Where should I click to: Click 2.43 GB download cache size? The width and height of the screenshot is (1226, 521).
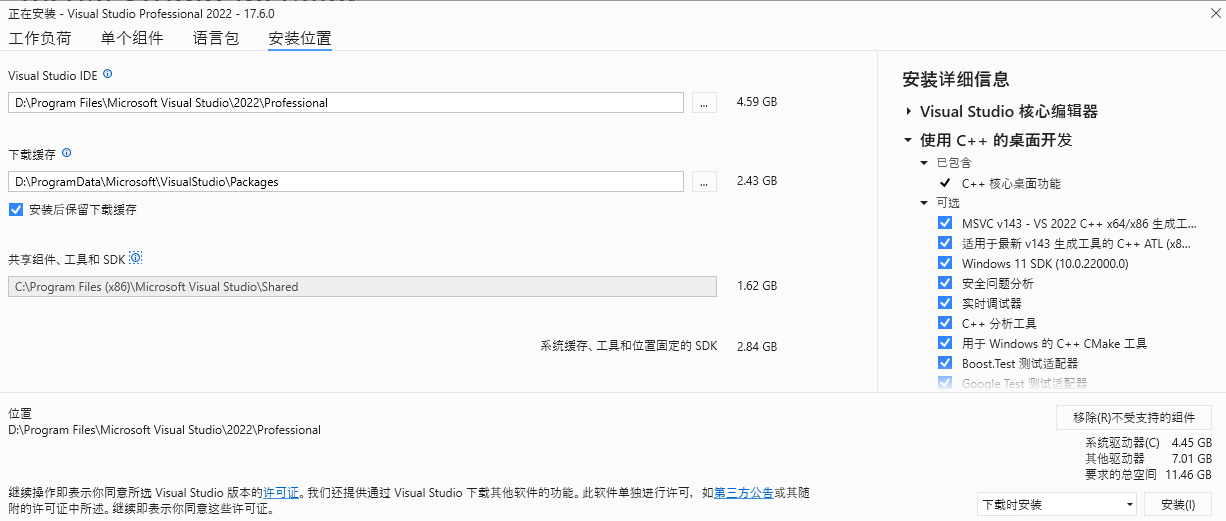(x=757, y=181)
